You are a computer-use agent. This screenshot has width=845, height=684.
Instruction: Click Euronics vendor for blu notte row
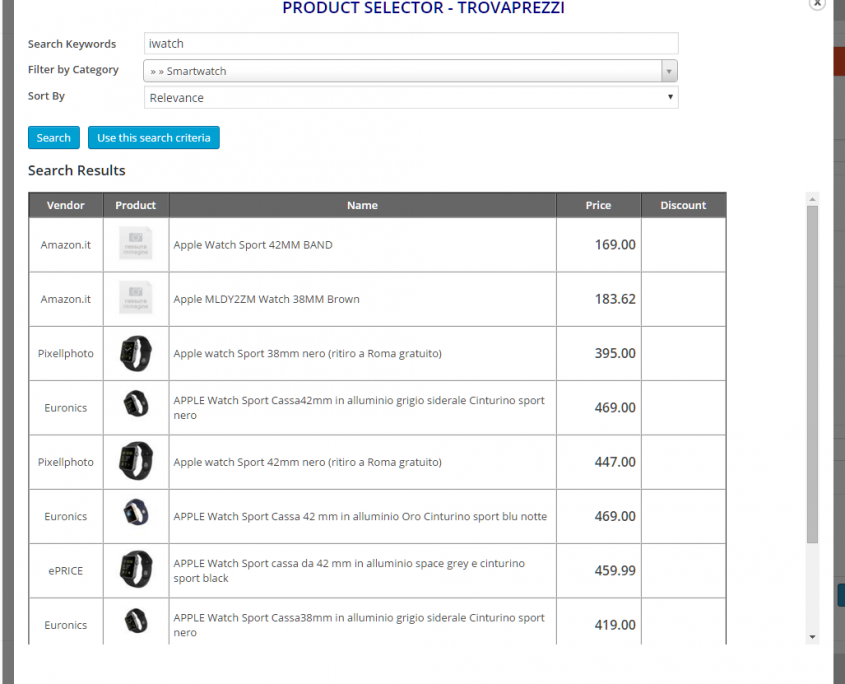point(66,516)
